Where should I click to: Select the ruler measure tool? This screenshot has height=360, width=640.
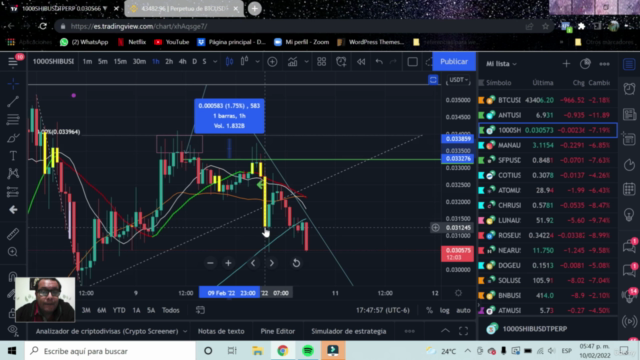coord(13,234)
